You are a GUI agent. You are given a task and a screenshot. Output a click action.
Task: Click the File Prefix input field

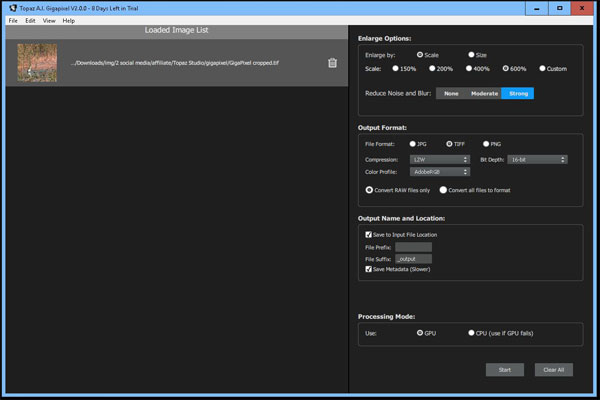(x=413, y=246)
